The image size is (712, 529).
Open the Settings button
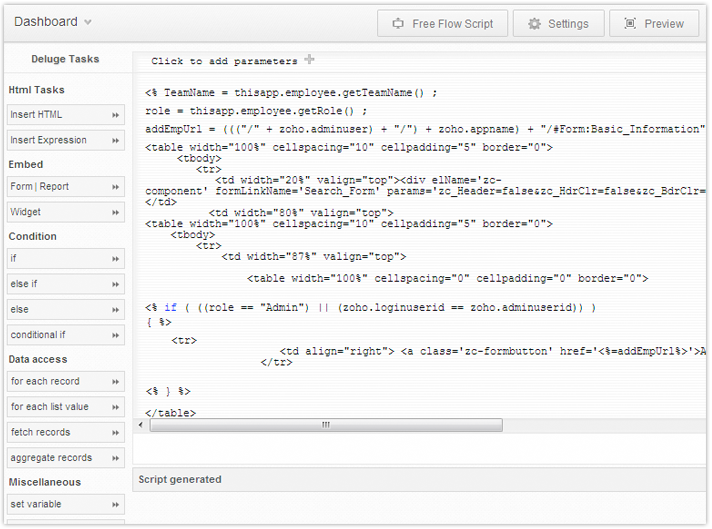(x=558, y=24)
